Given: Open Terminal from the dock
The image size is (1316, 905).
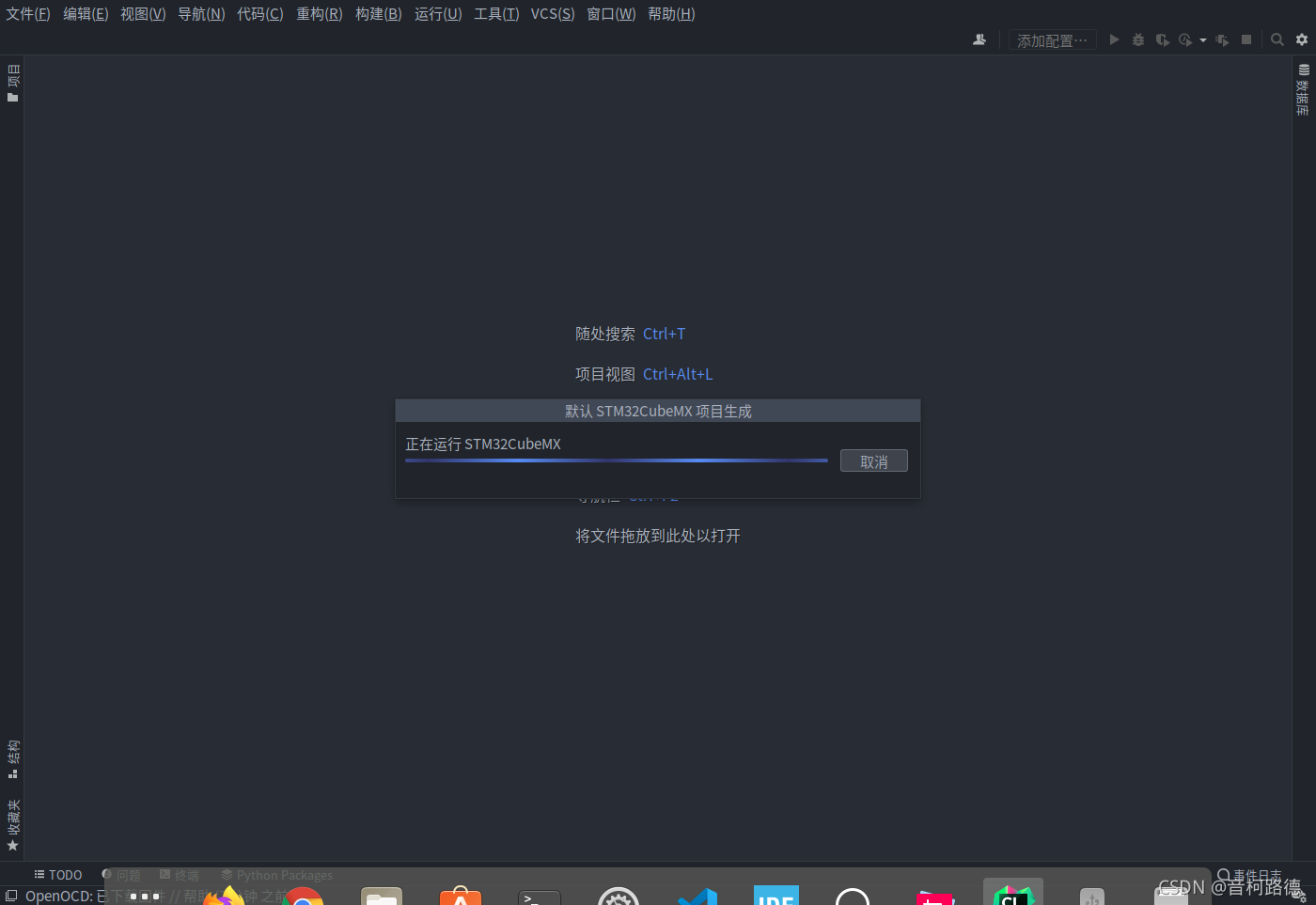Looking at the screenshot, I should pos(540,896).
